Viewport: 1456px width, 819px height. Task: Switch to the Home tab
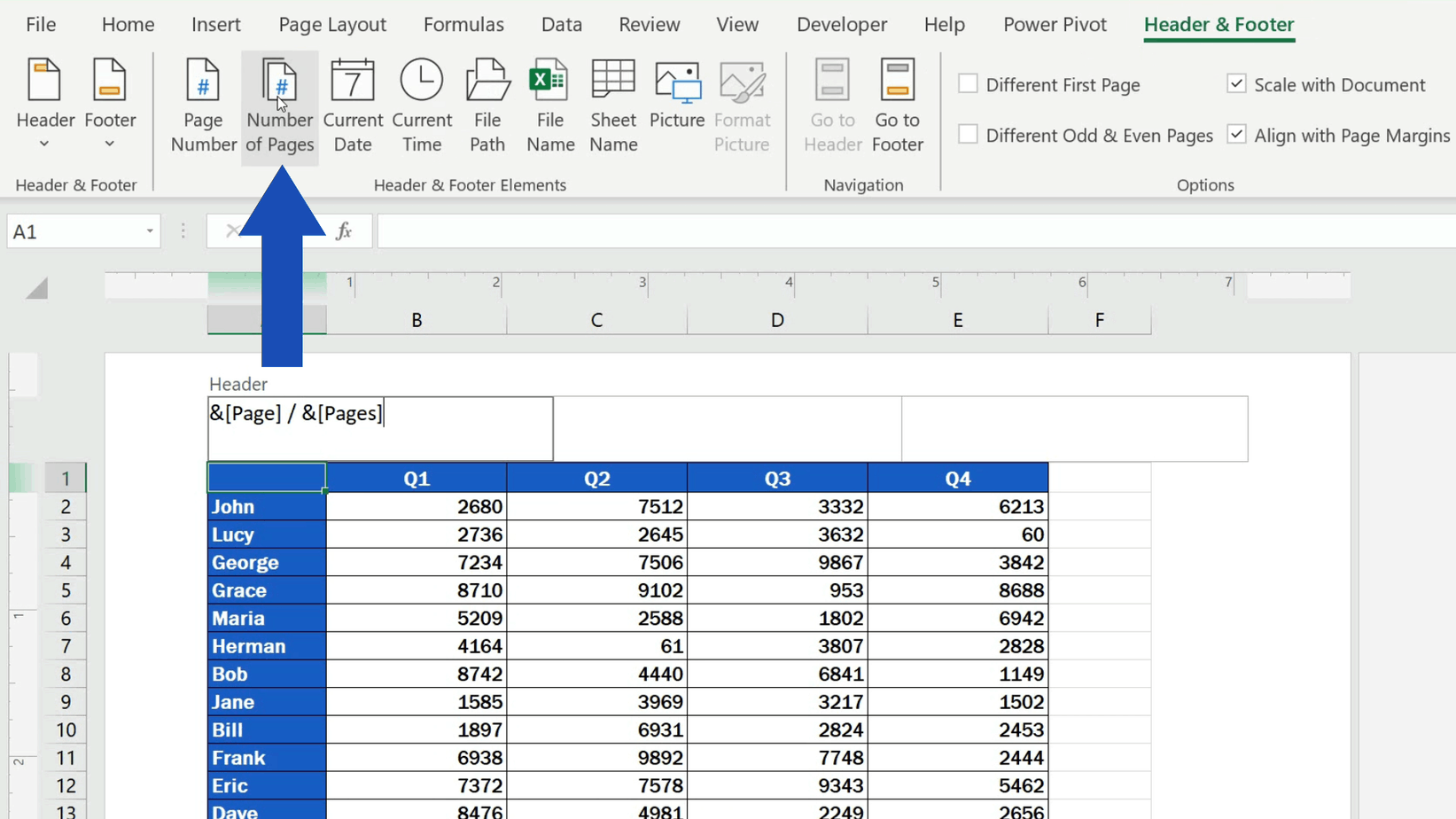pos(128,25)
